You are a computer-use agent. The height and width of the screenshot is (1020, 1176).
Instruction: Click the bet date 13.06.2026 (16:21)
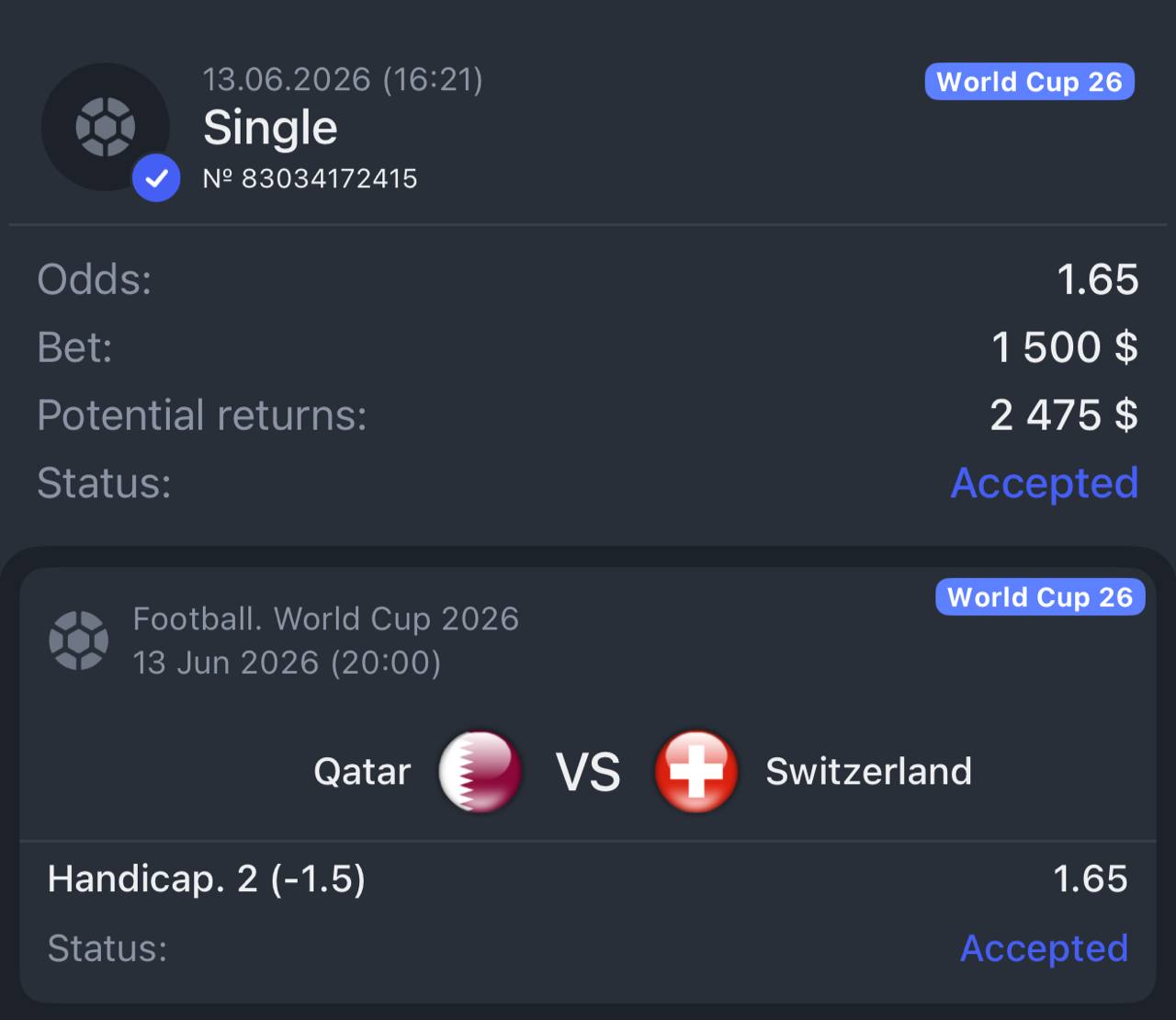(x=343, y=80)
